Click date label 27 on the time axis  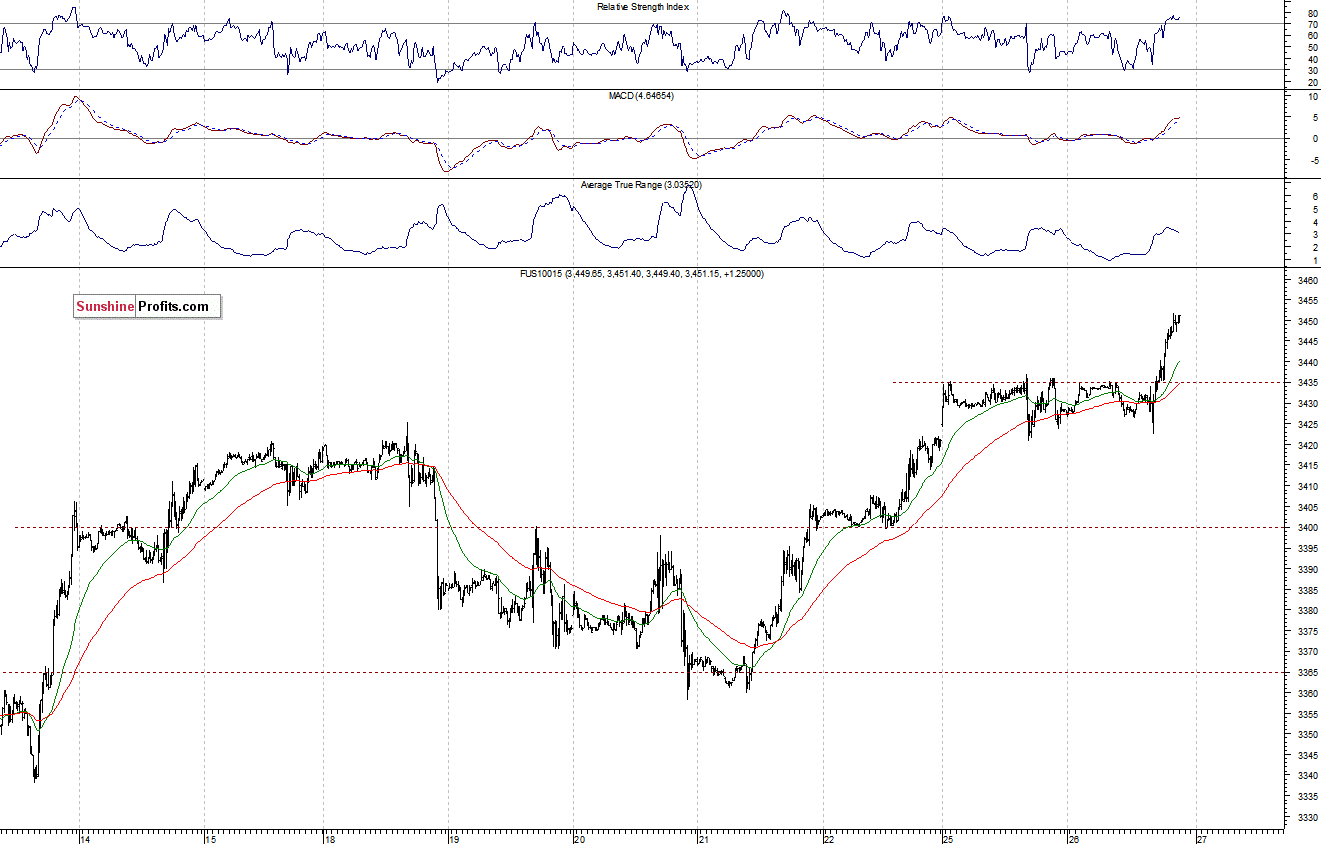pyautogui.click(x=1201, y=838)
